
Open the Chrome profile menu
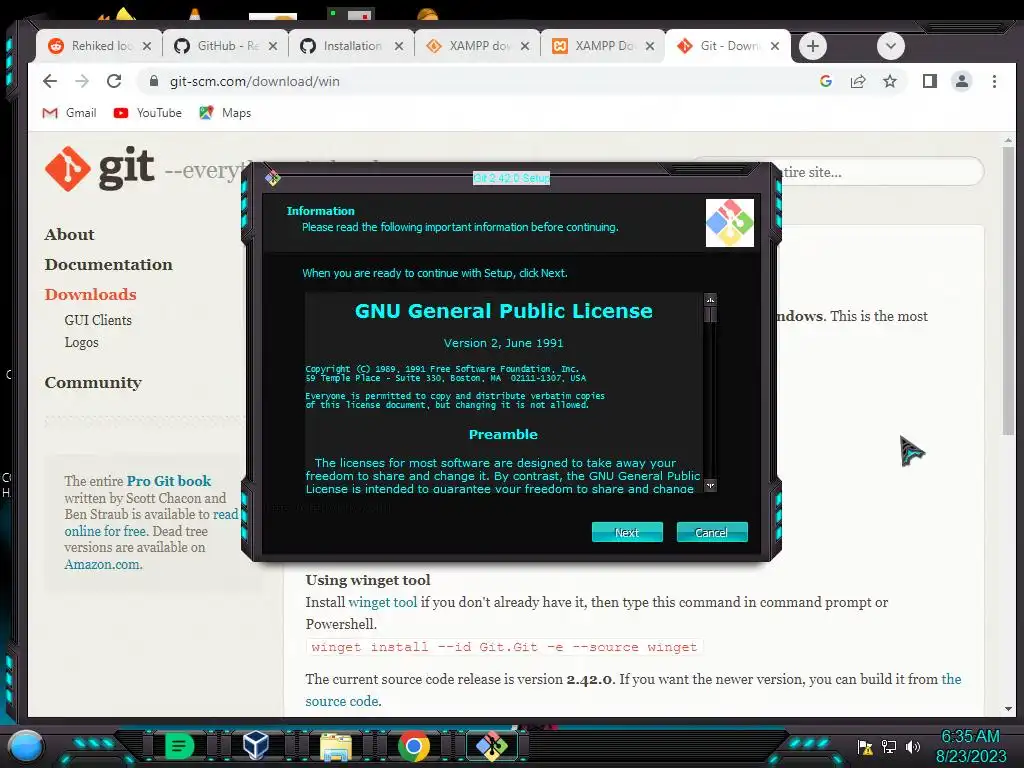pyautogui.click(x=962, y=81)
